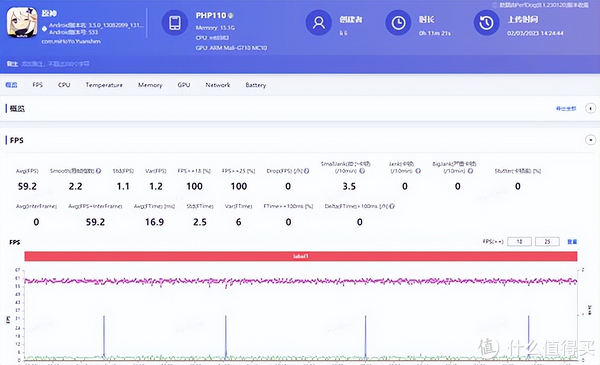Switch to the FPS tab

tap(38, 85)
